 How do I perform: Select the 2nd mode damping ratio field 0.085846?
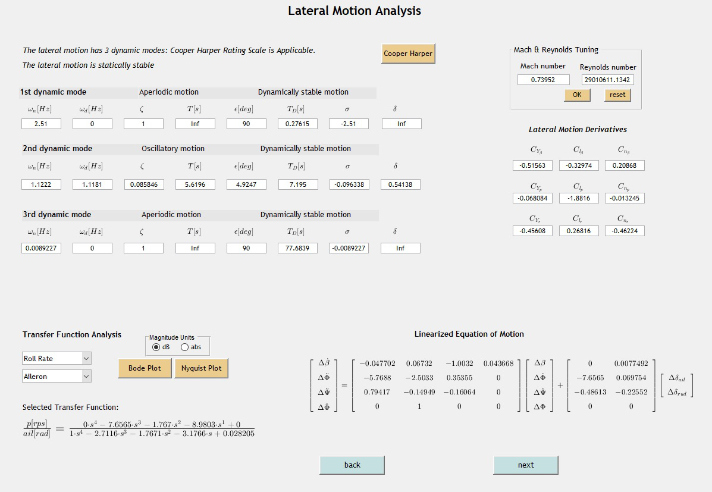[x=143, y=185]
